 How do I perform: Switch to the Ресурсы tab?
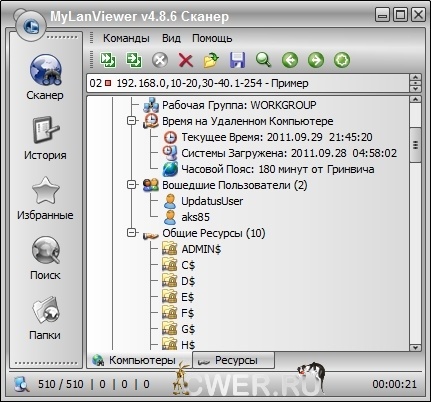click(x=234, y=360)
